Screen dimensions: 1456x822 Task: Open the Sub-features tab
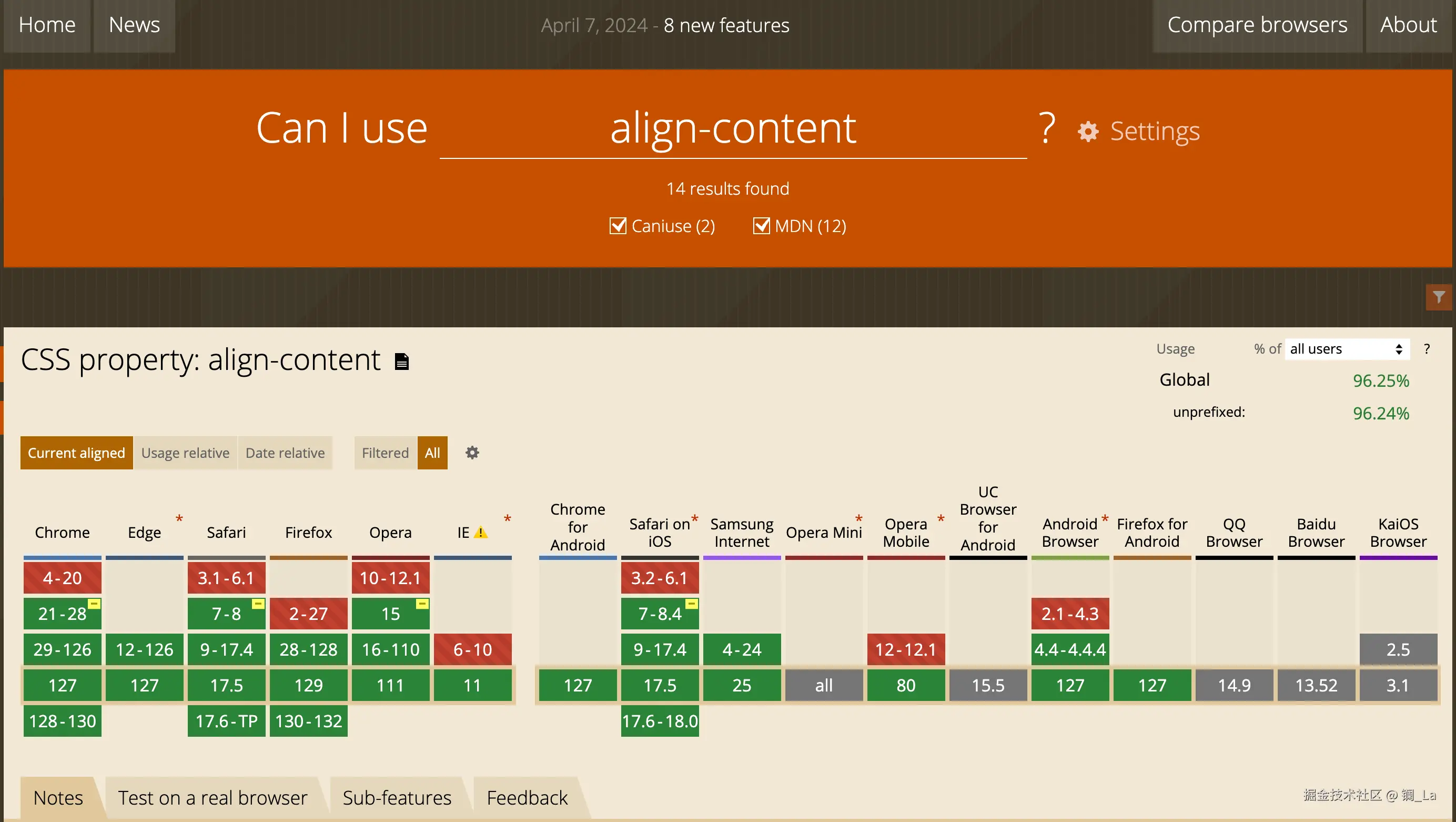[x=397, y=798]
